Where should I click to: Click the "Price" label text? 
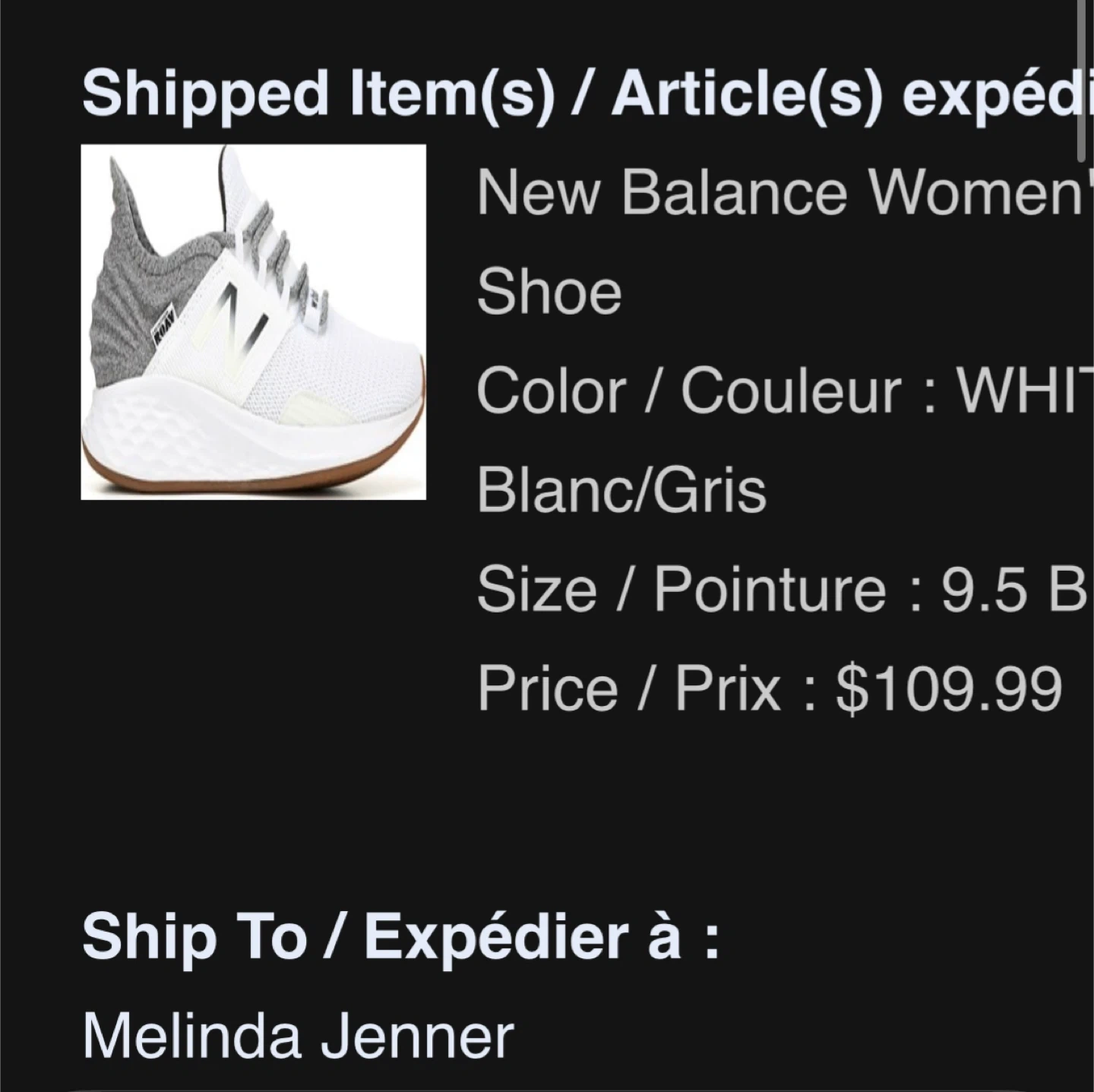(547, 688)
